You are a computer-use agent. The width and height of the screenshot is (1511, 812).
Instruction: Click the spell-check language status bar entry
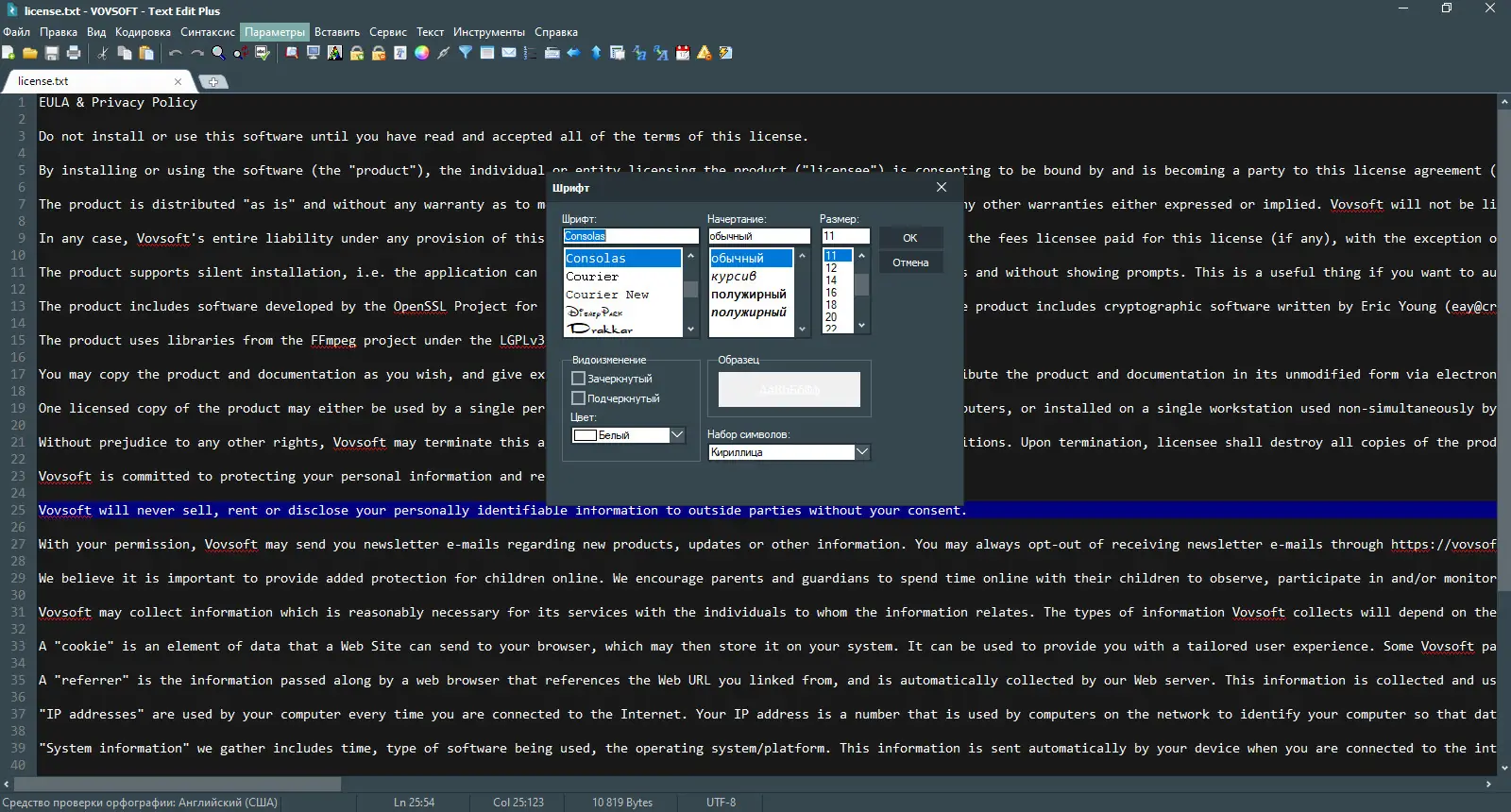(x=140, y=803)
